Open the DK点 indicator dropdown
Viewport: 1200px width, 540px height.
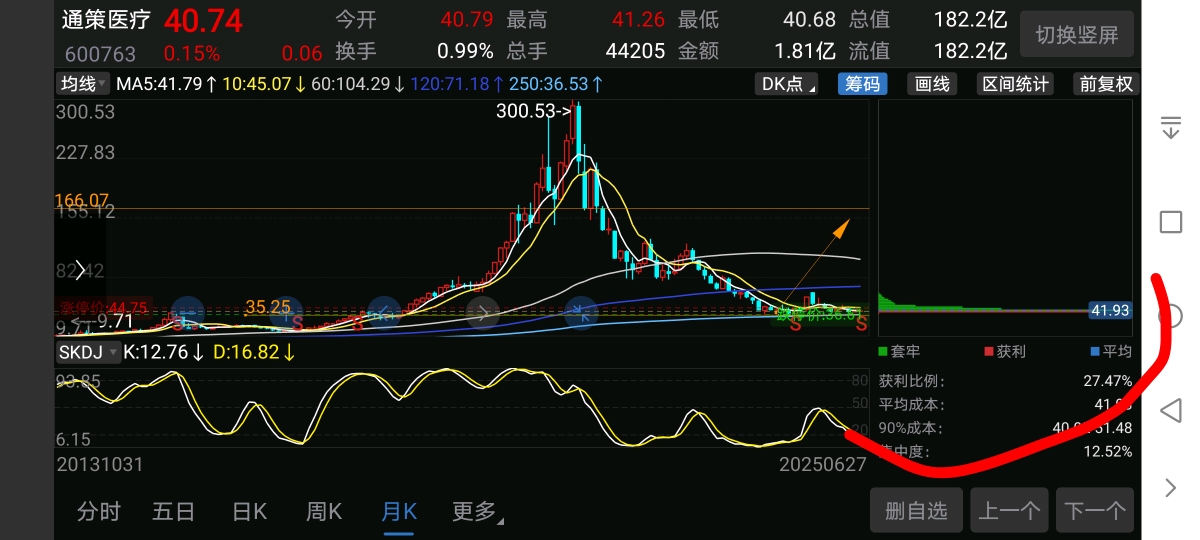pyautogui.click(x=786, y=84)
